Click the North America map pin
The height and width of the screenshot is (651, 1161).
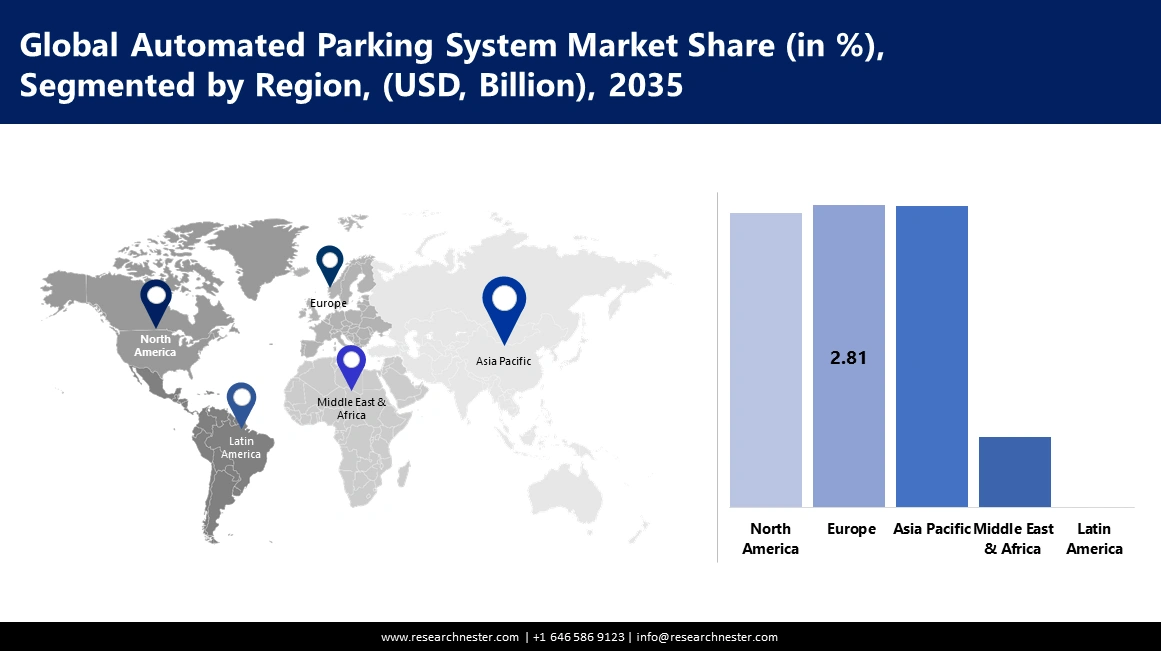(155, 303)
